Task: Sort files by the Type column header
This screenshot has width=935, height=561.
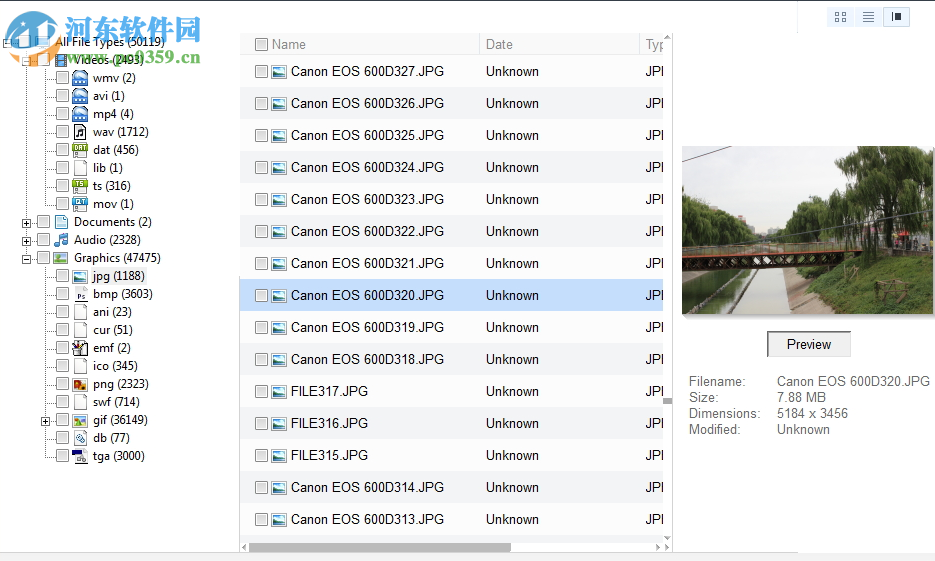Action: (654, 44)
